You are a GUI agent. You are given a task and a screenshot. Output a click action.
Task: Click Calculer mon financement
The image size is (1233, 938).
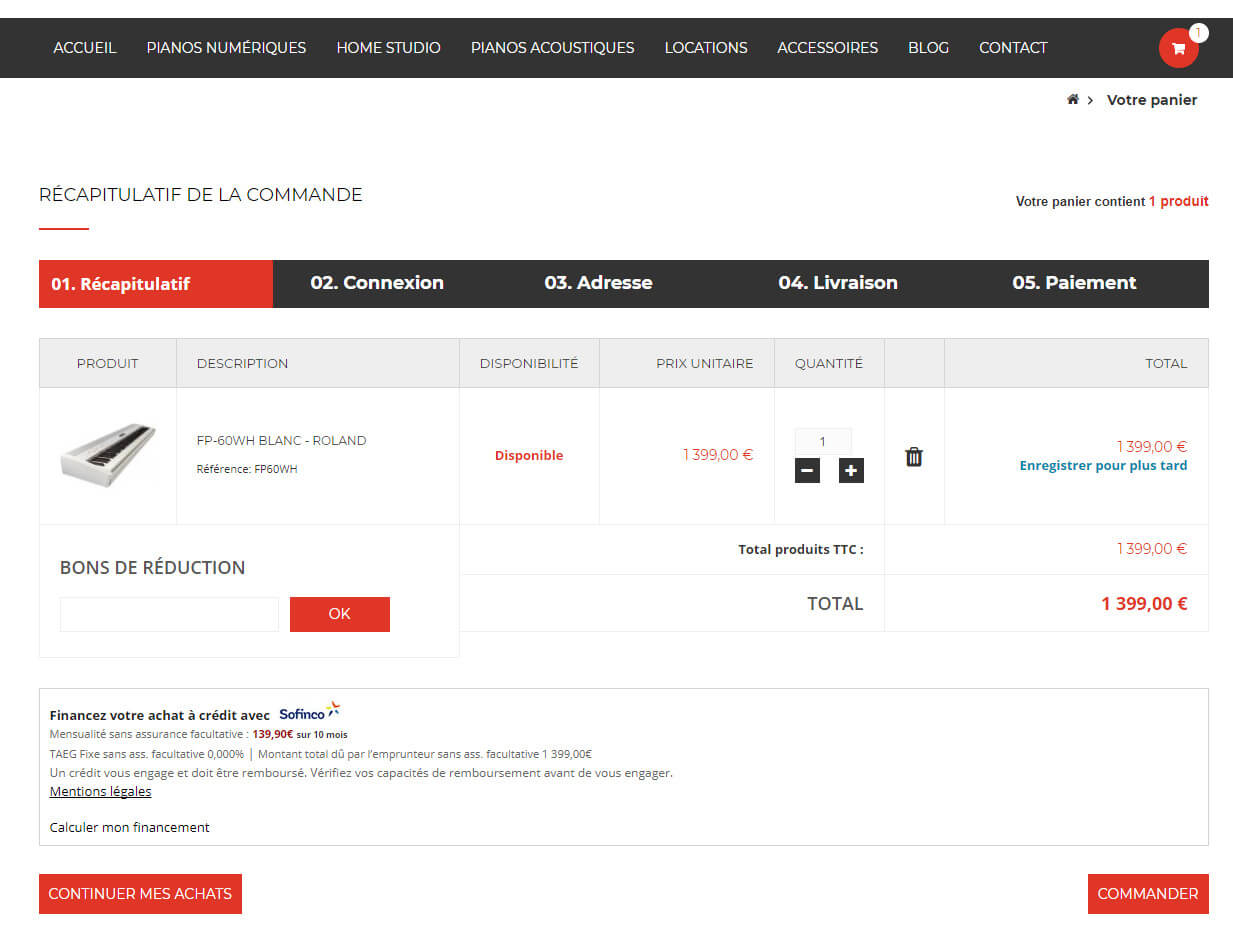click(130, 827)
